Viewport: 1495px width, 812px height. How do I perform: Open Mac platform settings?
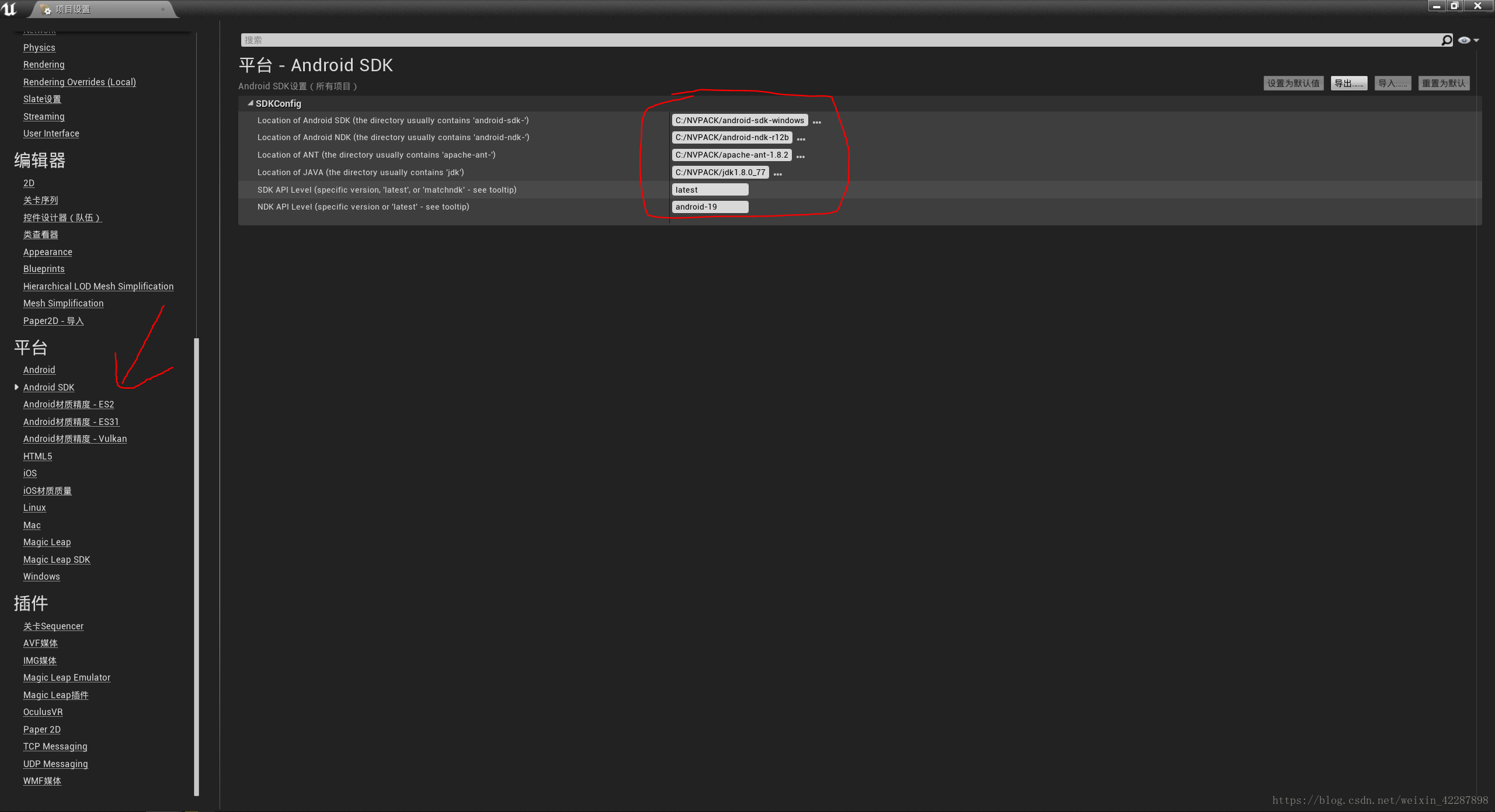(x=32, y=525)
